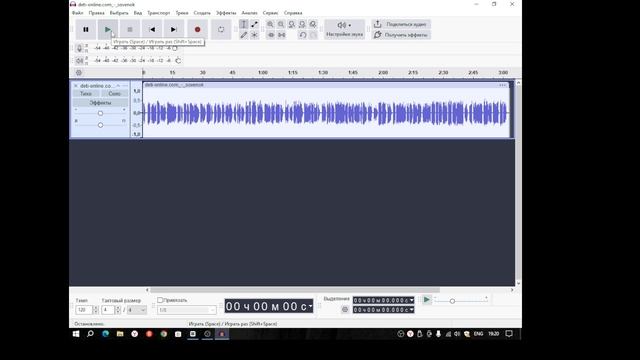Open clip options three-dots menu
This screenshot has width=640, height=360.
pos(502,85)
